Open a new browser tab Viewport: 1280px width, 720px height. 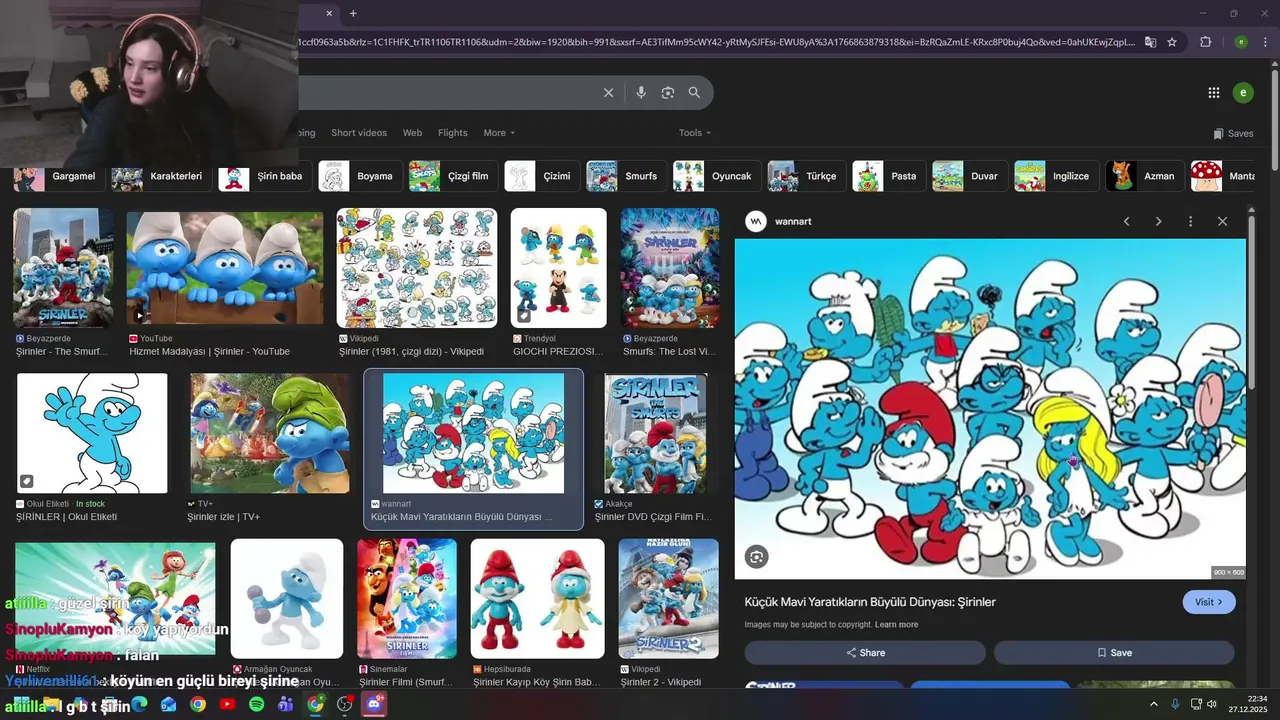tap(353, 13)
